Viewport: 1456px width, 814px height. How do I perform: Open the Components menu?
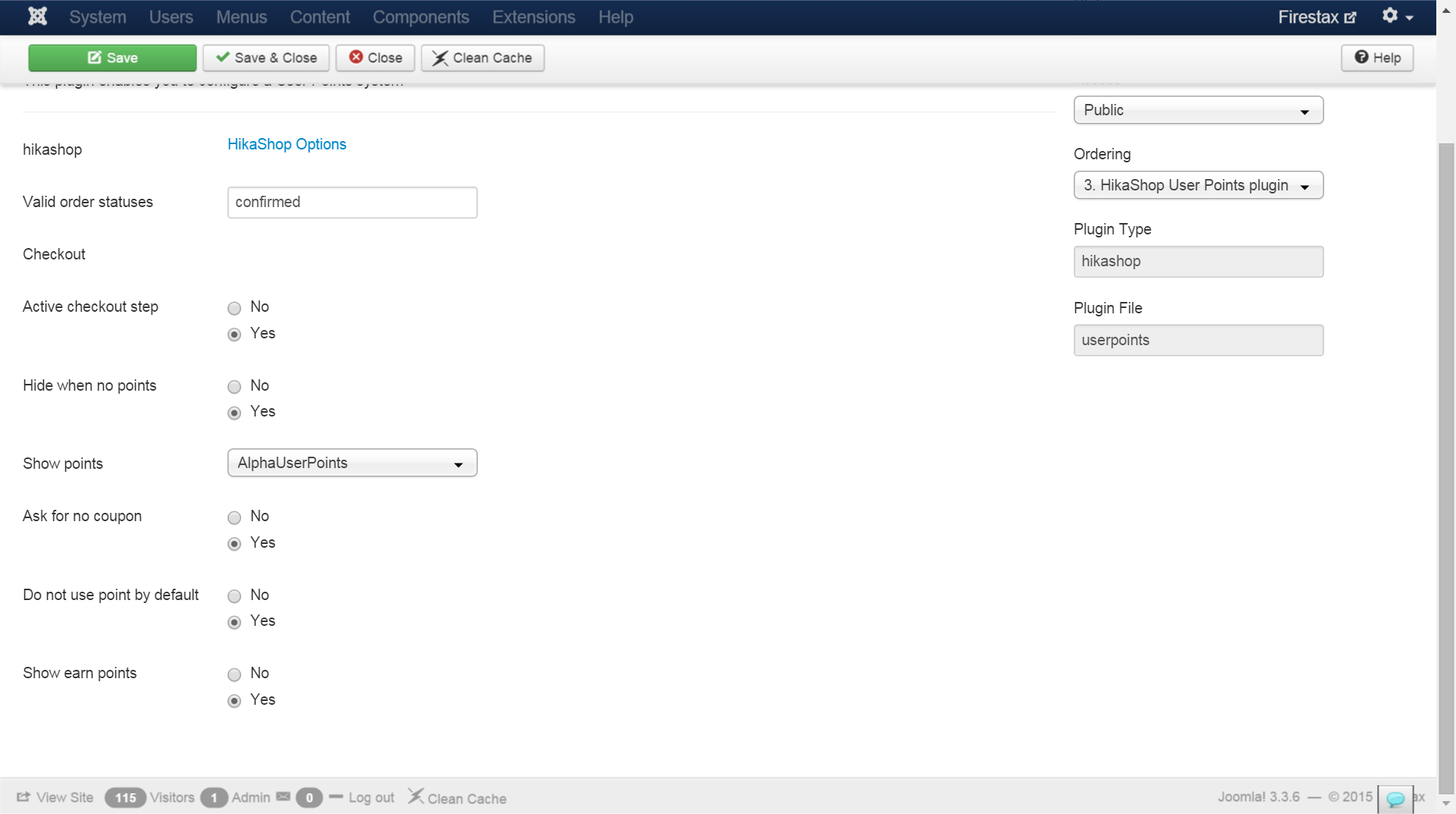click(421, 17)
